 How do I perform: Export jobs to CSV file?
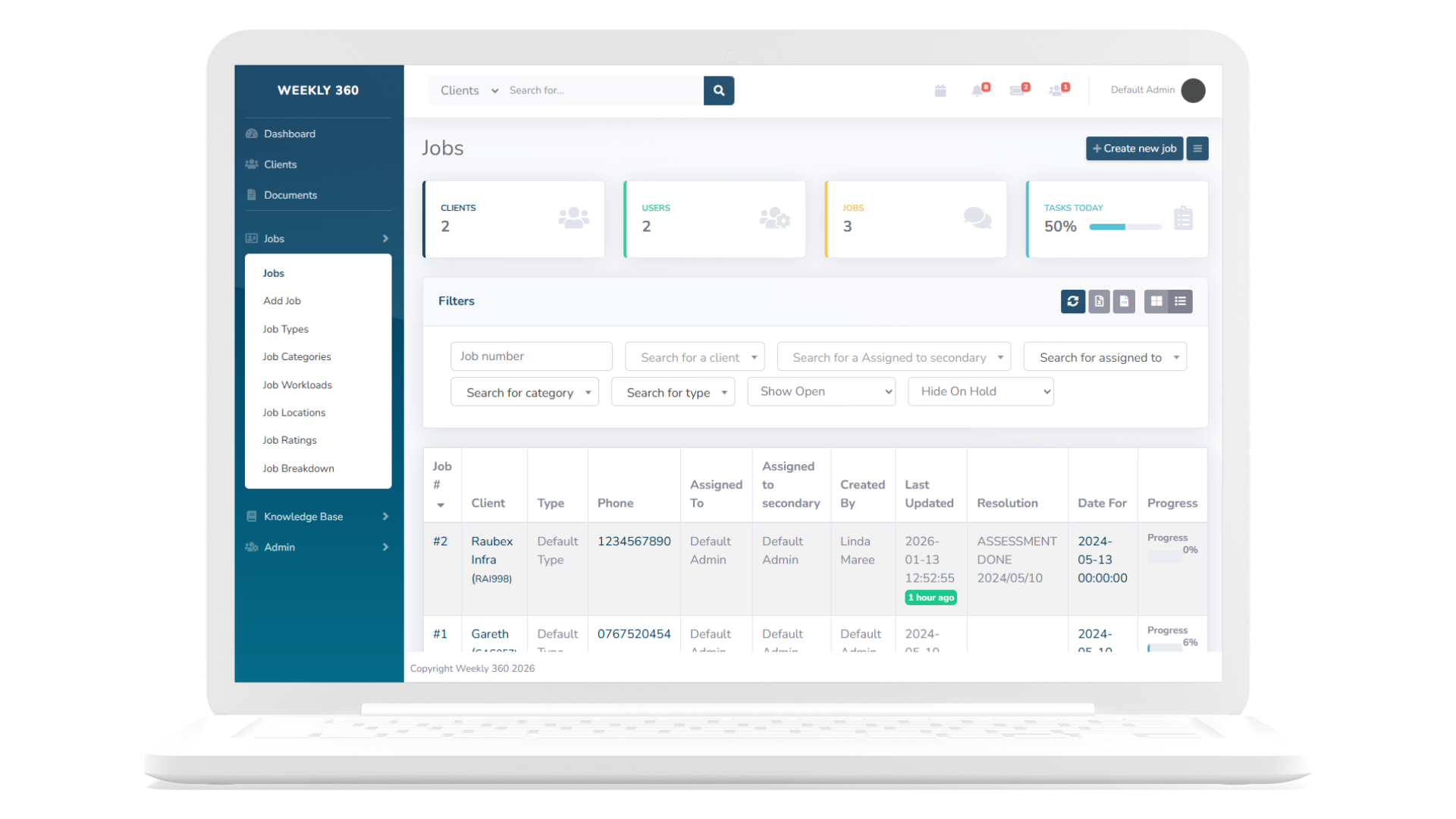[x=1124, y=301]
